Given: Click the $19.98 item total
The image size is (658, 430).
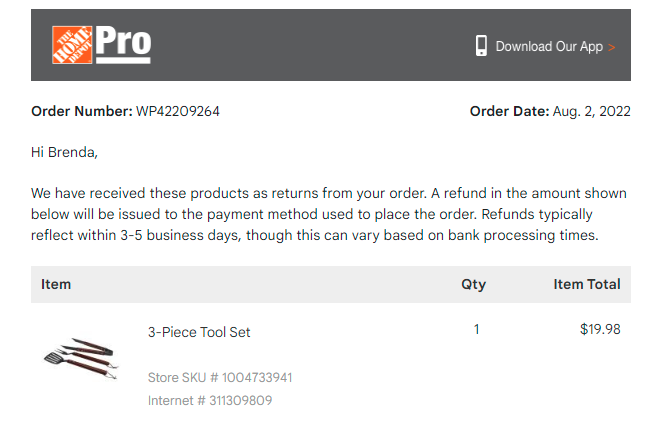Looking at the screenshot, I should [x=600, y=329].
